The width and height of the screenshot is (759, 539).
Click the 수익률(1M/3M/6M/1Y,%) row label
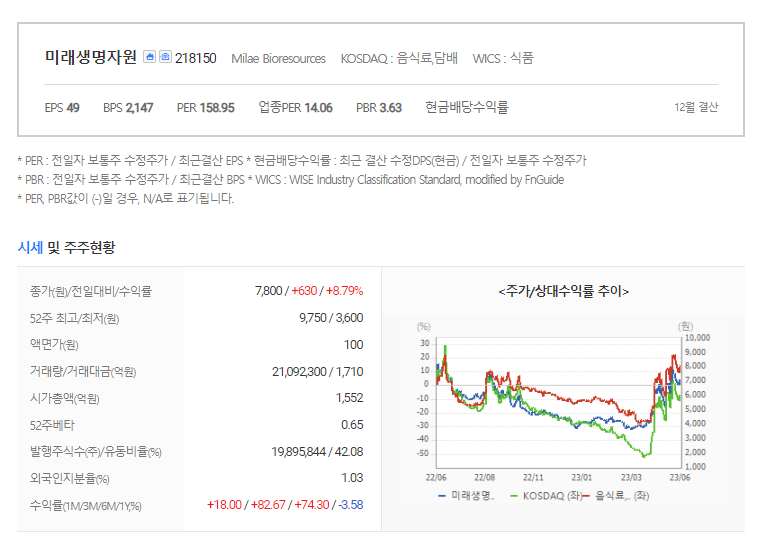(86, 506)
